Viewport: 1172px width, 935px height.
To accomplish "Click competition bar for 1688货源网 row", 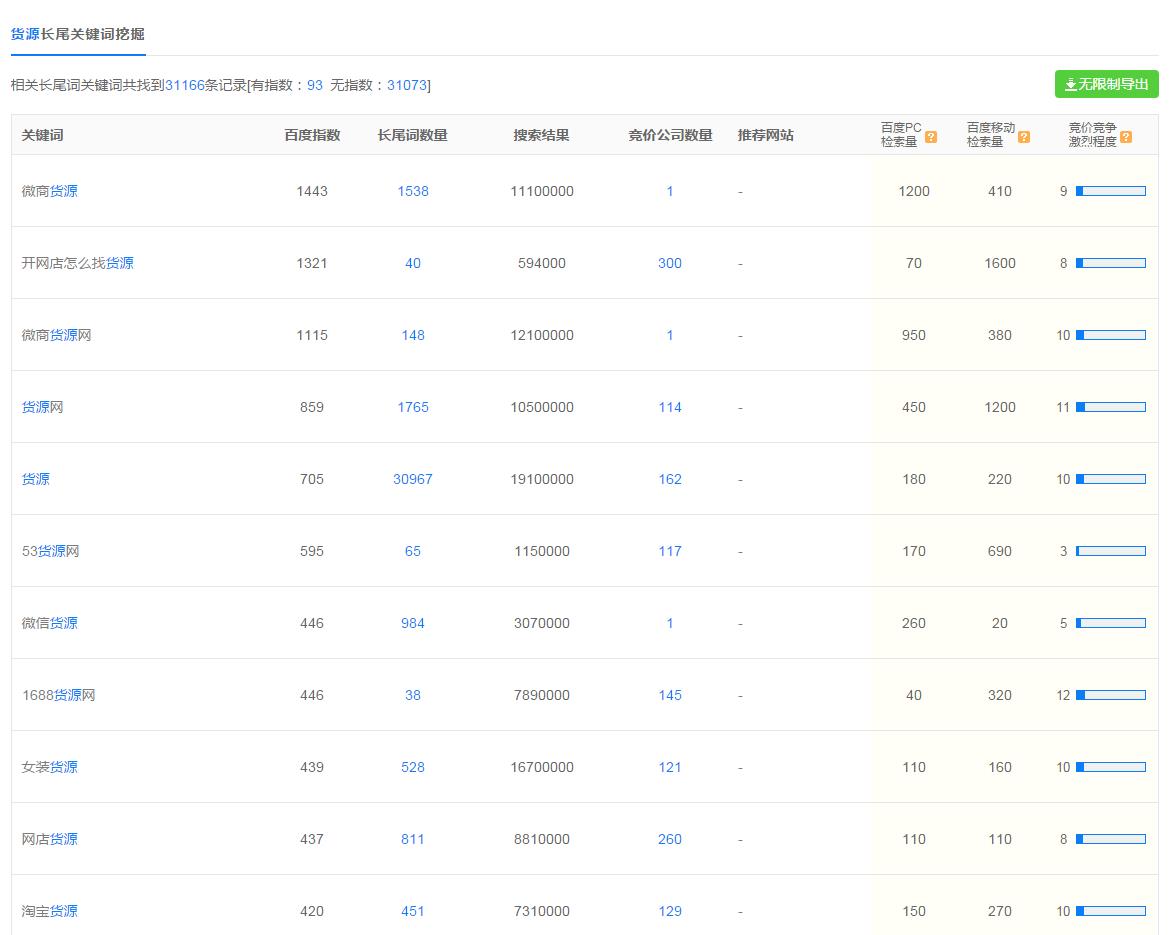I will (1110, 695).
